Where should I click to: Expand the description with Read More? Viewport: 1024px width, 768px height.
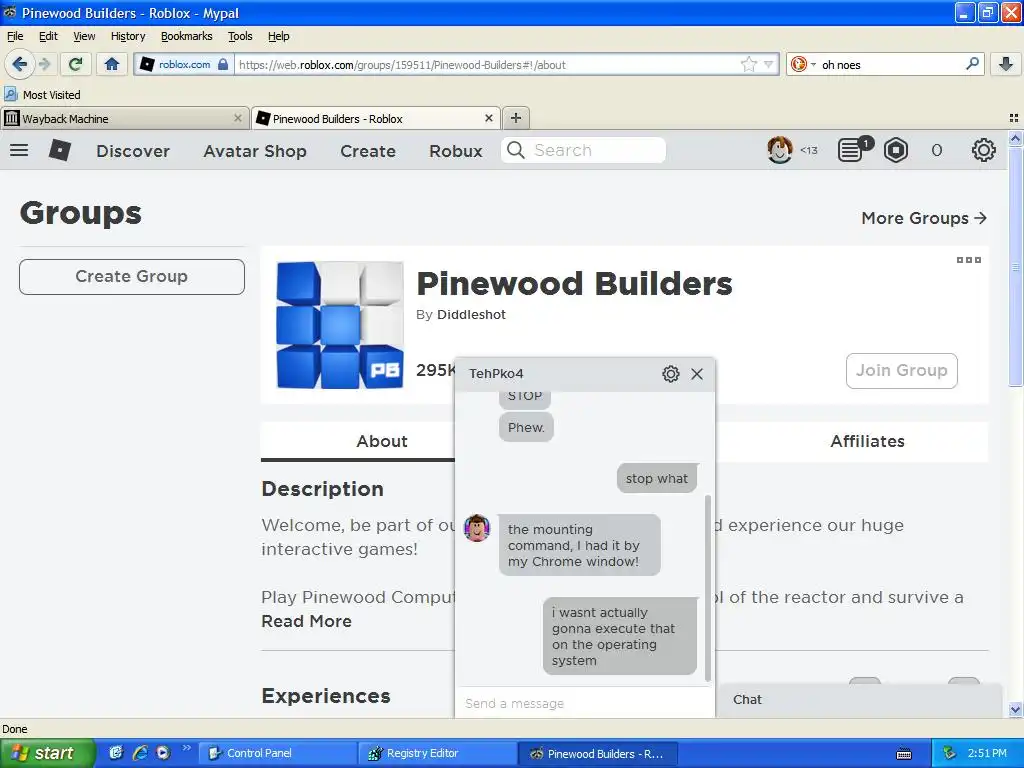[x=306, y=621]
